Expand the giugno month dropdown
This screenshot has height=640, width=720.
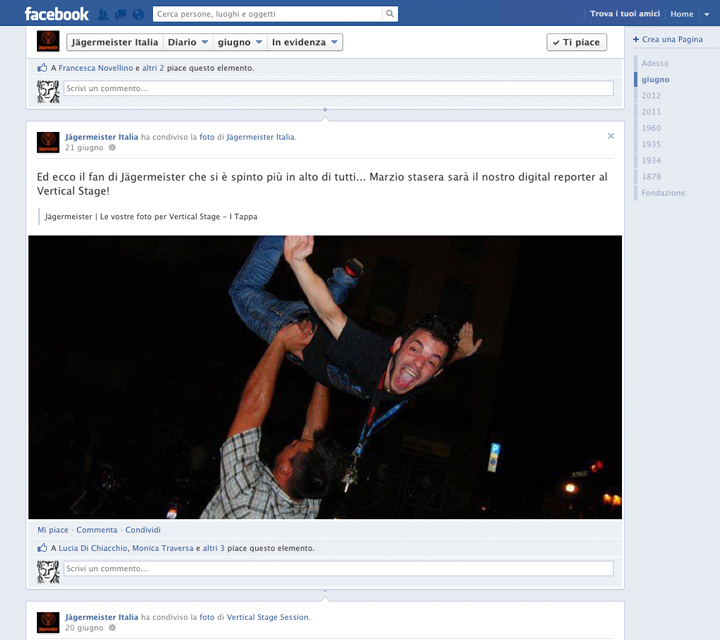click(x=240, y=42)
